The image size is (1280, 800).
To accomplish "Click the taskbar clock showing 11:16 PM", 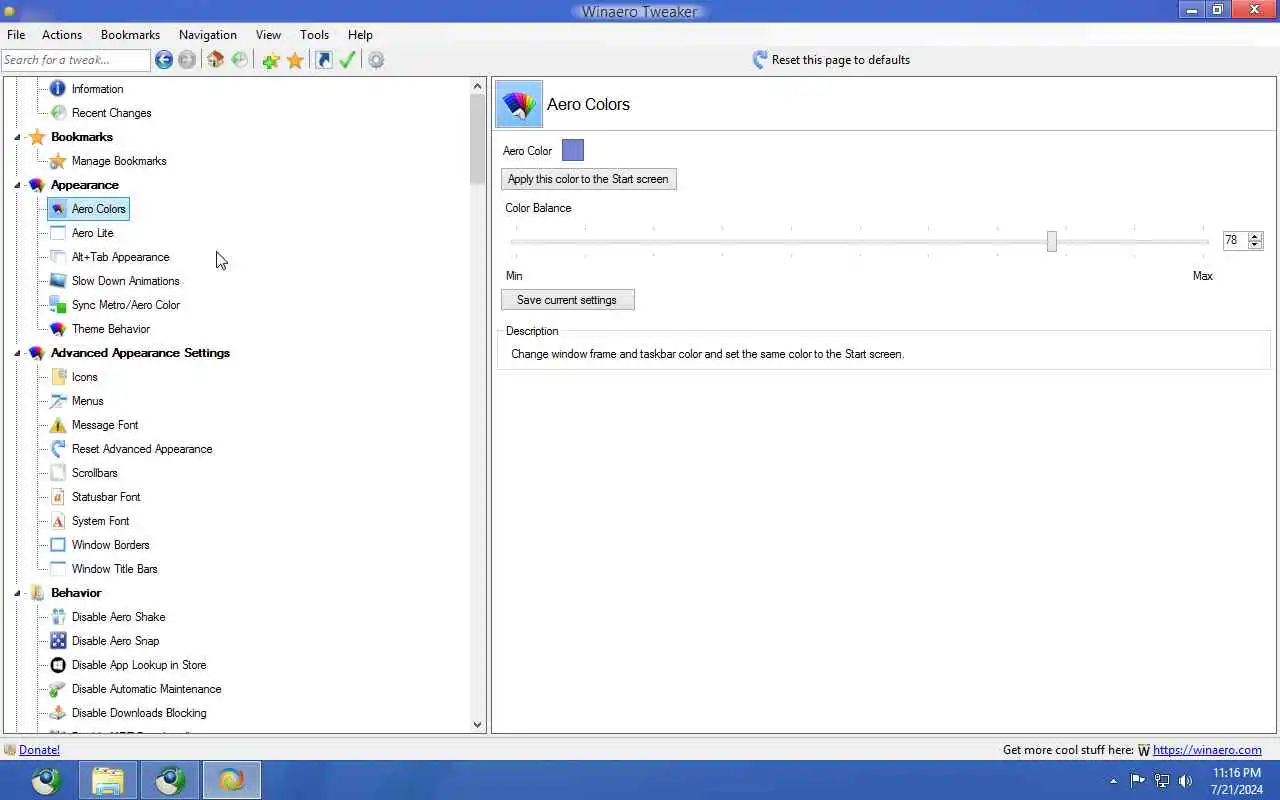I will [1236, 781].
